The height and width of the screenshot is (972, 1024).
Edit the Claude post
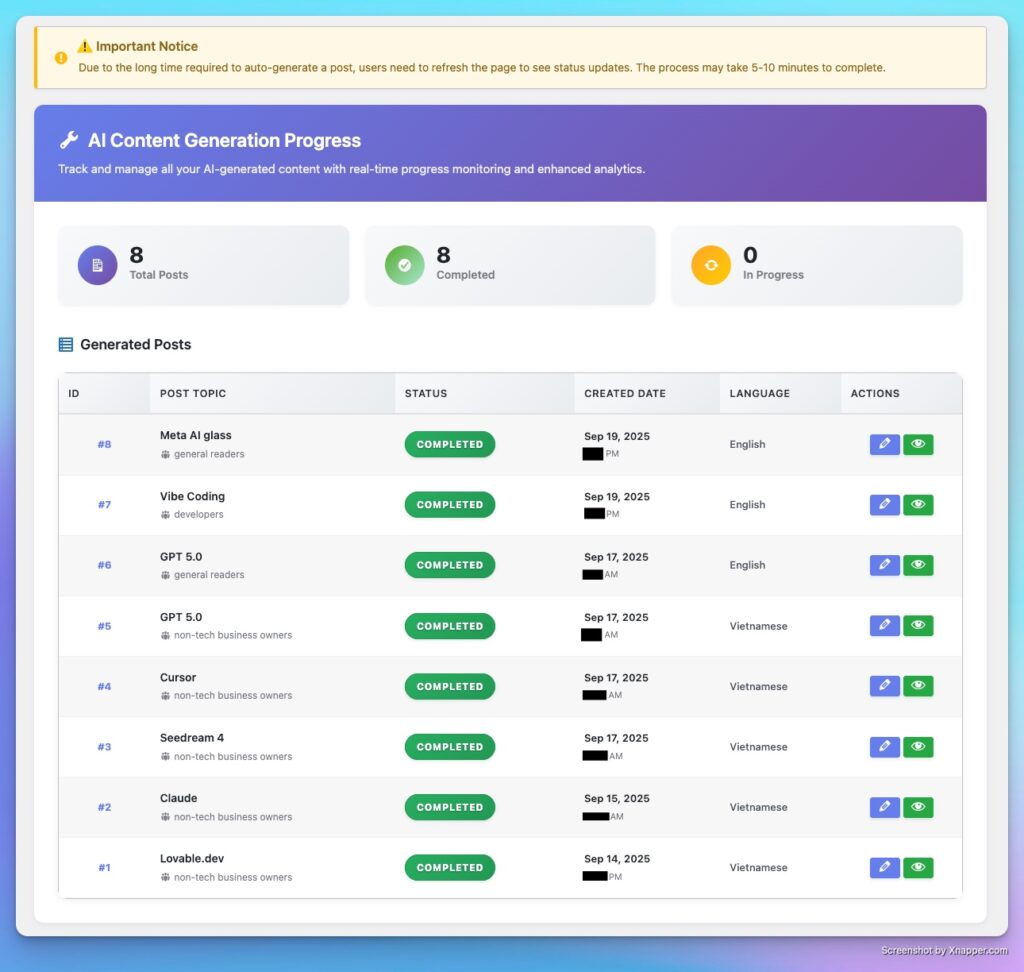(x=884, y=807)
